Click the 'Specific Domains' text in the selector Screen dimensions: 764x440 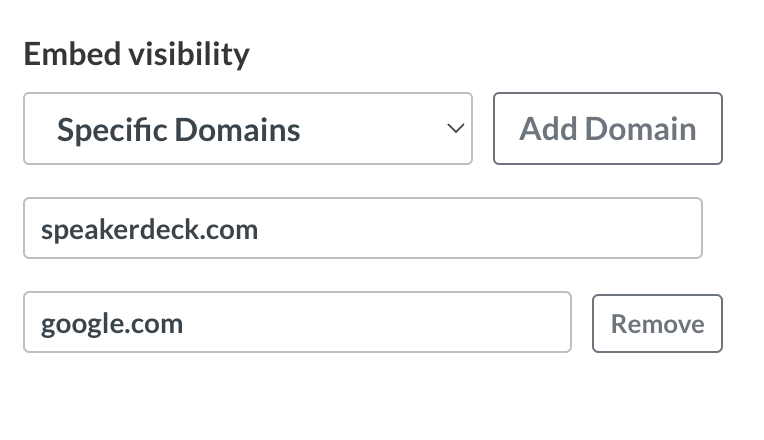[x=178, y=130]
